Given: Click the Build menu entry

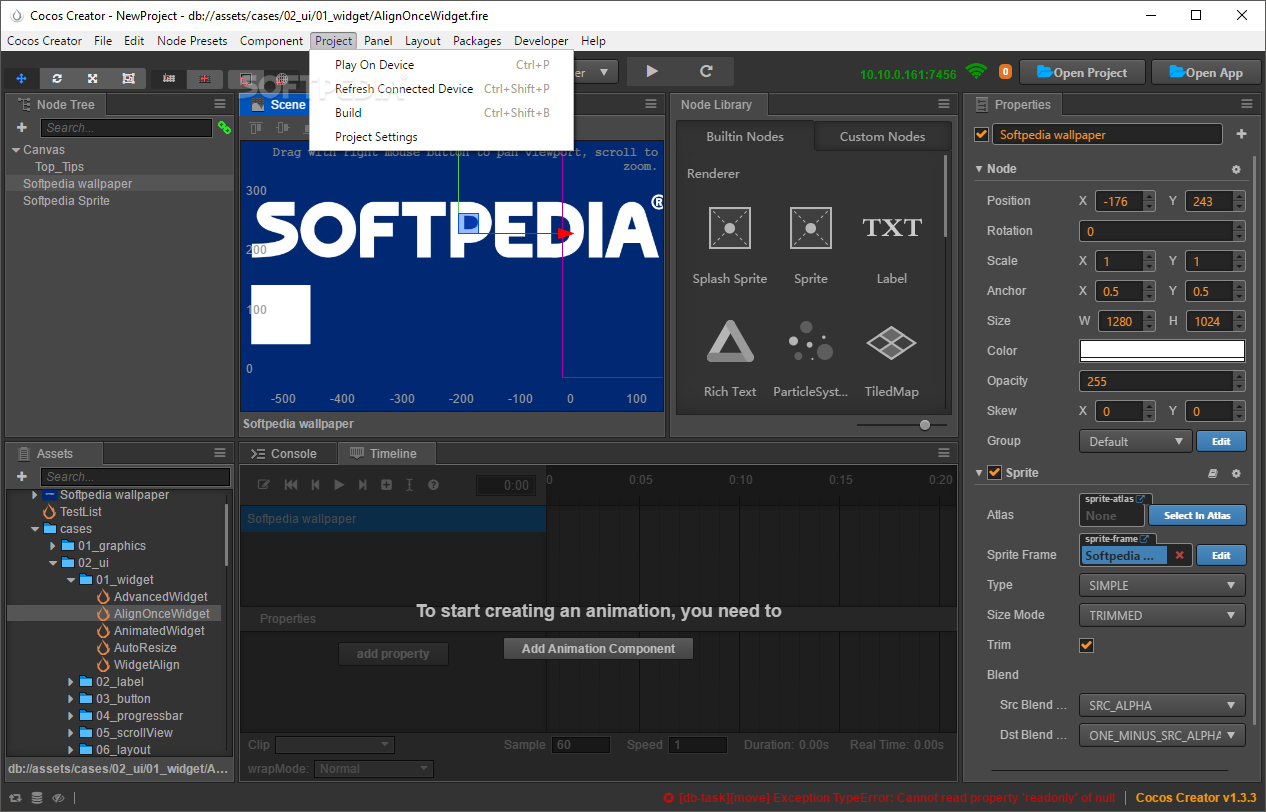Looking at the screenshot, I should click(x=348, y=113).
